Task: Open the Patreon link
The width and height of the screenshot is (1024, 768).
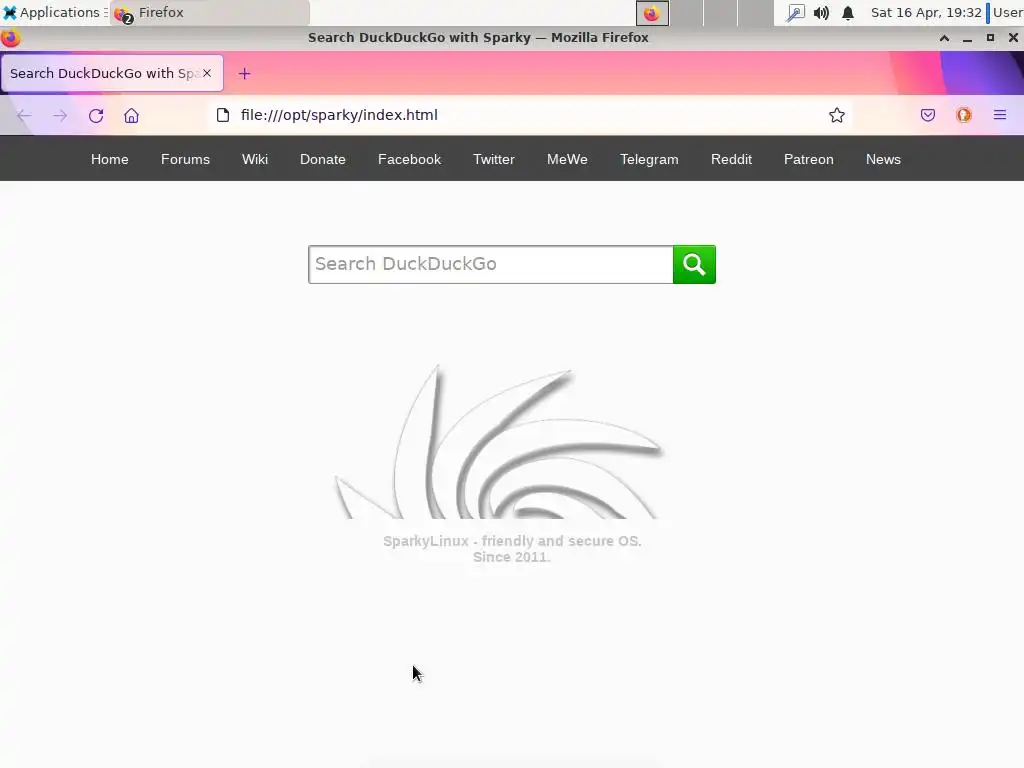Action: (x=808, y=159)
